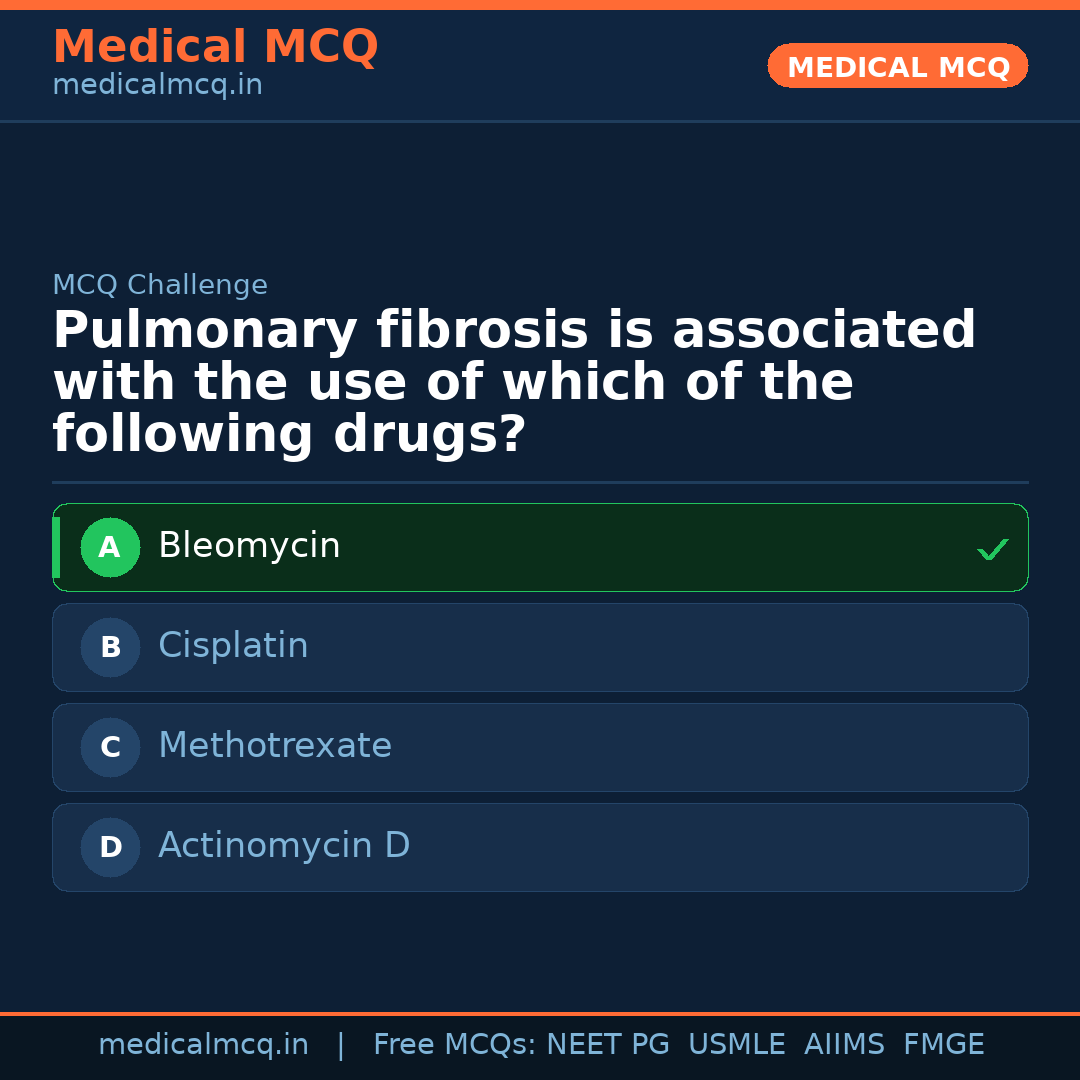This screenshot has width=1080, height=1080.
Task: Select the Cisplatin answer option
Action: [x=540, y=647]
